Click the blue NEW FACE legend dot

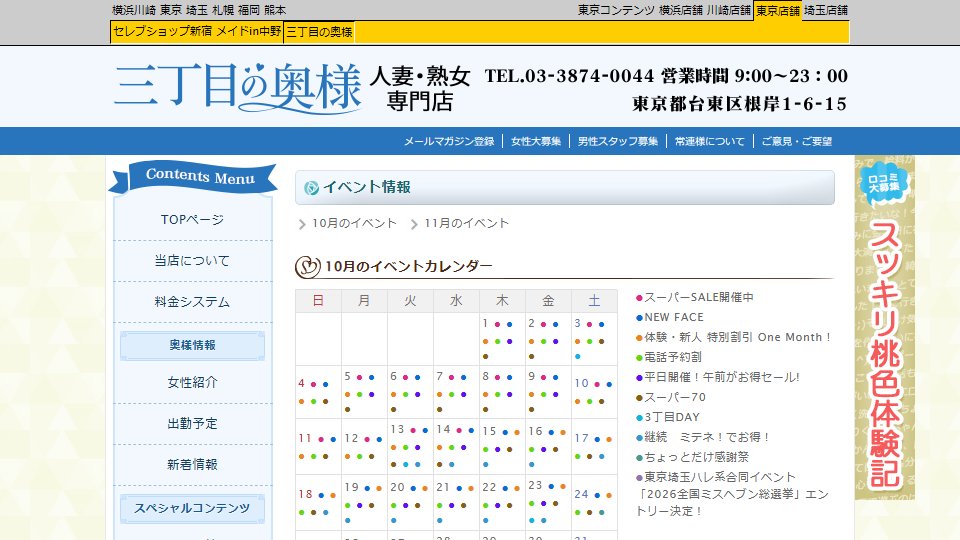tap(639, 318)
